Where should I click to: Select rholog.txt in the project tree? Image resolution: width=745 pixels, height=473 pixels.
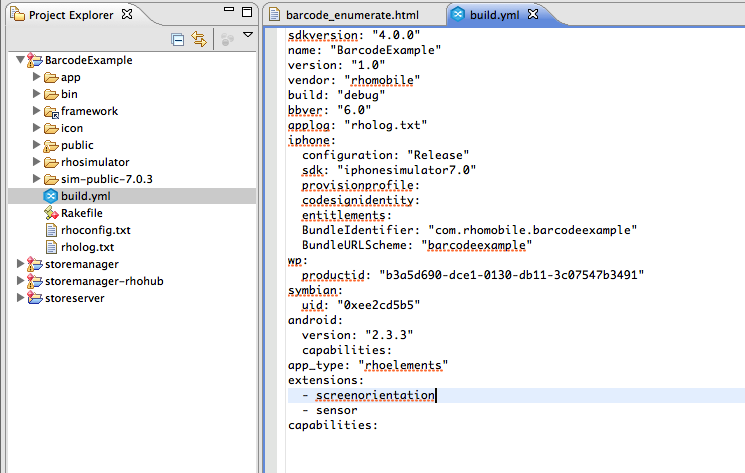[x=87, y=247]
